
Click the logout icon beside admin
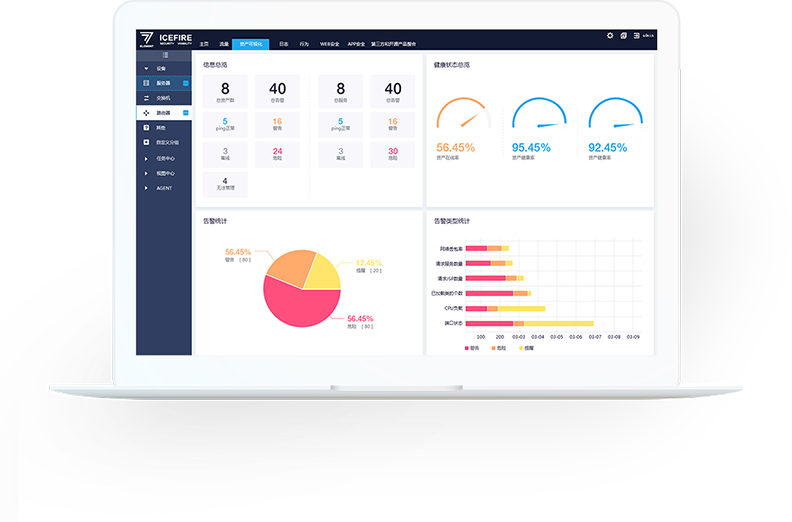pyautogui.click(x=635, y=36)
